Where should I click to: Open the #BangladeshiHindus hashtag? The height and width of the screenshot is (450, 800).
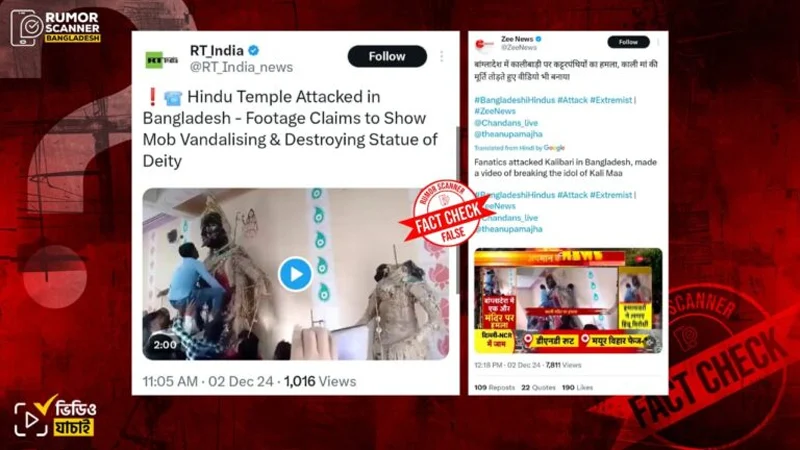[514, 100]
